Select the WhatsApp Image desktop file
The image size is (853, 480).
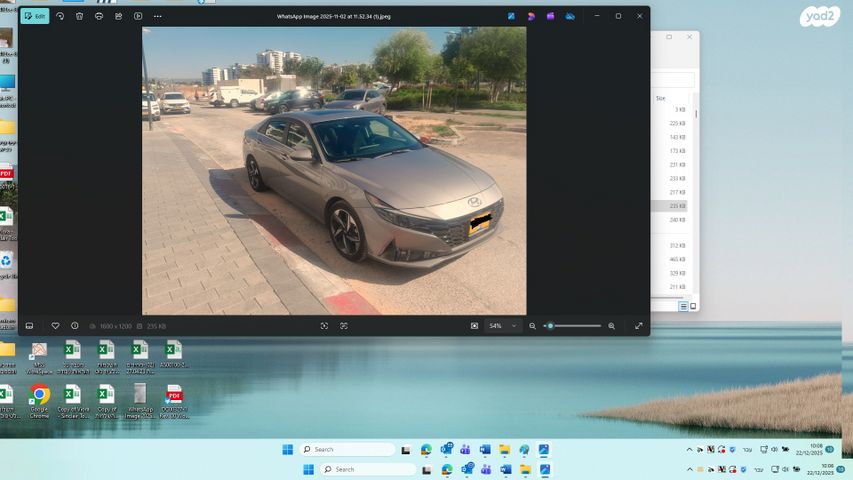click(140, 401)
